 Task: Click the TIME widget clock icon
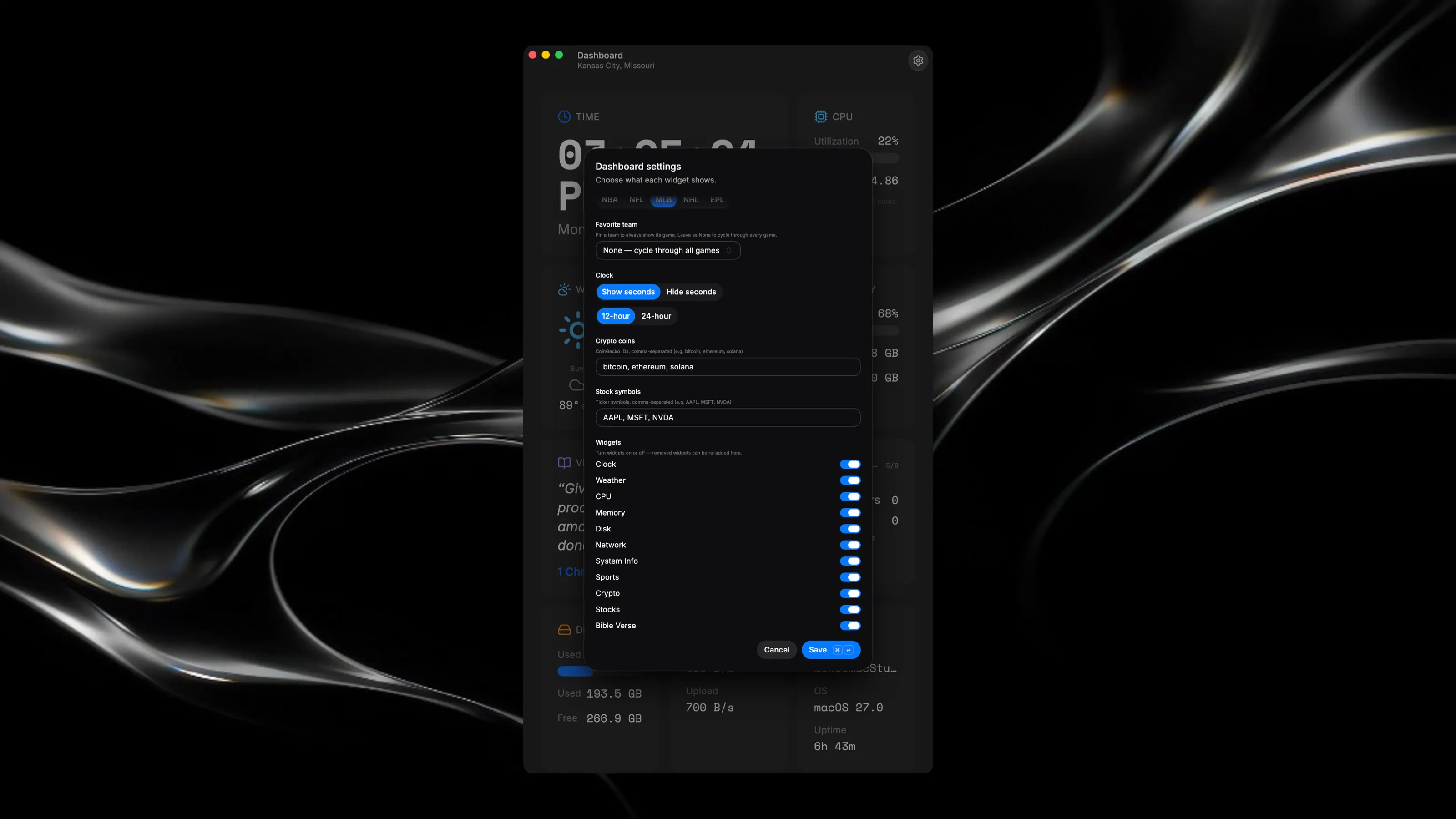coord(564,116)
